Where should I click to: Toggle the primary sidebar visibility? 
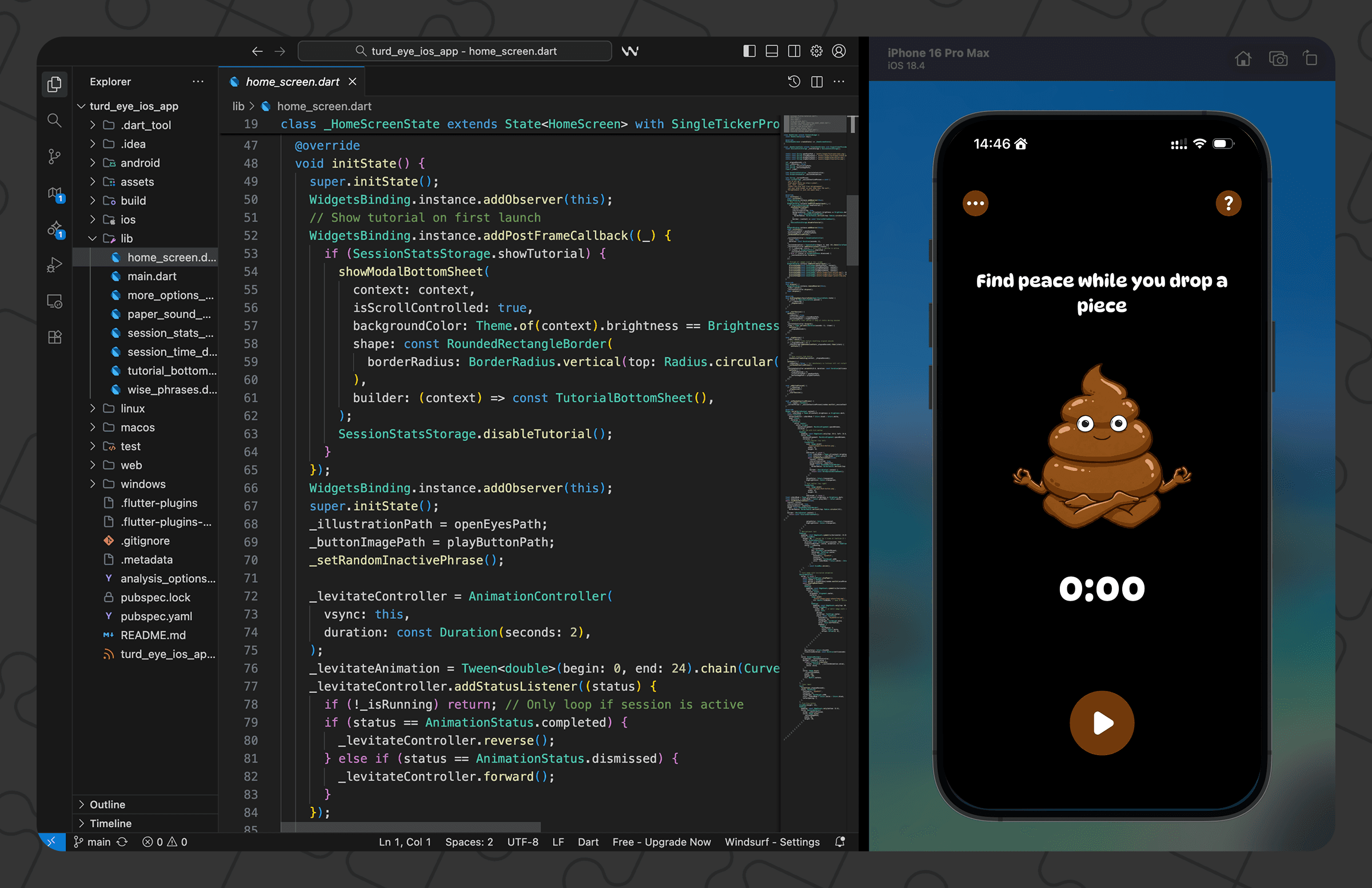[x=749, y=51]
